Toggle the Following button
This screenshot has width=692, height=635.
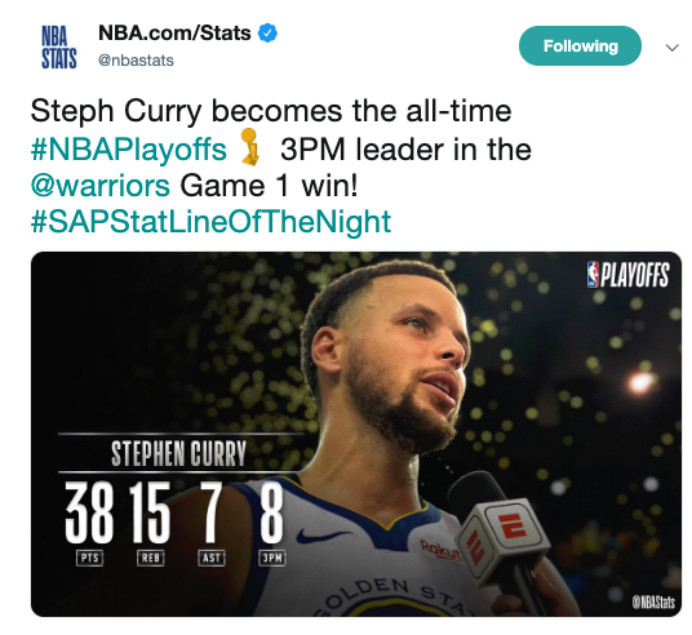click(580, 46)
